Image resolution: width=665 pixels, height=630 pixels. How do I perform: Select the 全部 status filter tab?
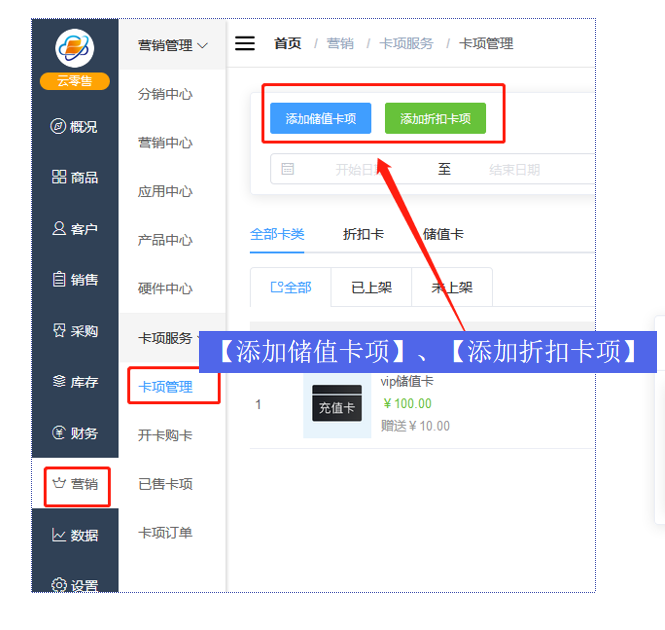click(291, 287)
